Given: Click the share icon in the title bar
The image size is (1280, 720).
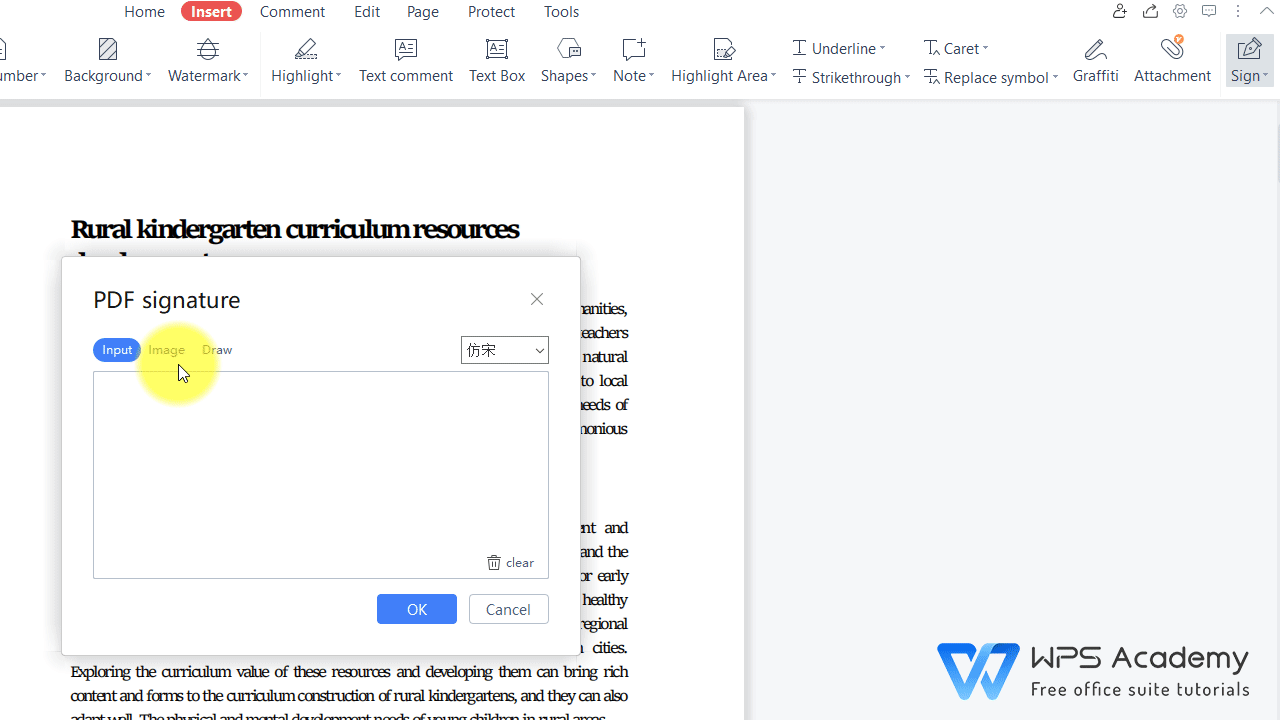Looking at the screenshot, I should point(1150,11).
